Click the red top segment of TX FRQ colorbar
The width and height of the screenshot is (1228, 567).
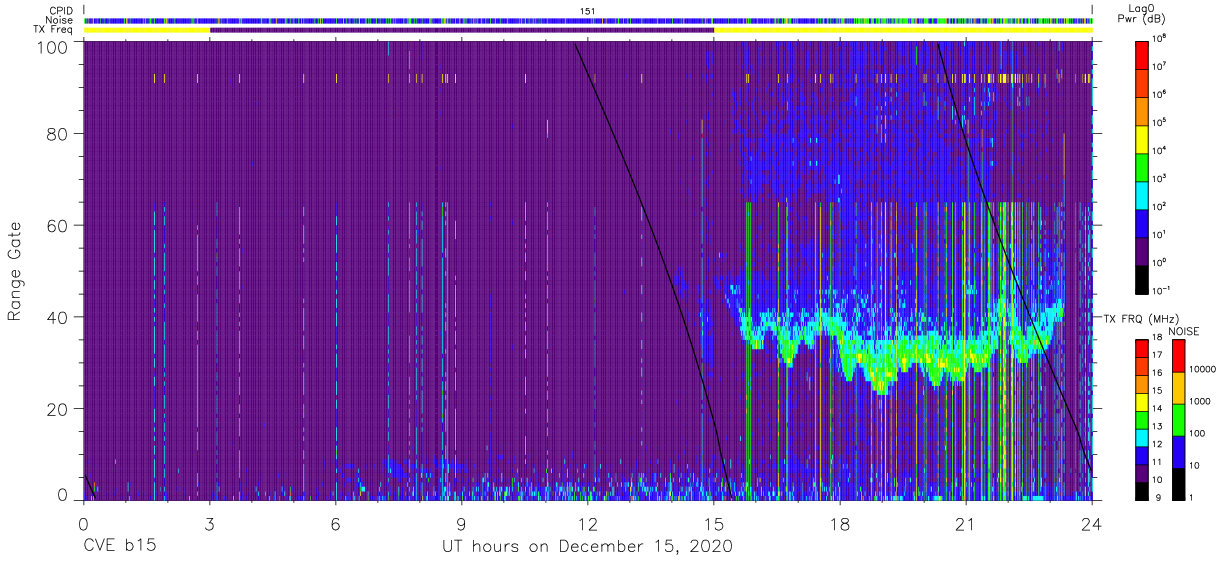pyautogui.click(x=1142, y=348)
